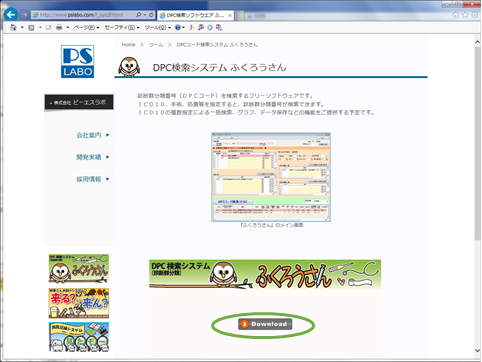Image resolution: width=482 pixels, height=362 pixels.
Task: Expand the Feeds icon dropdown arrow
Action: coord(40,27)
